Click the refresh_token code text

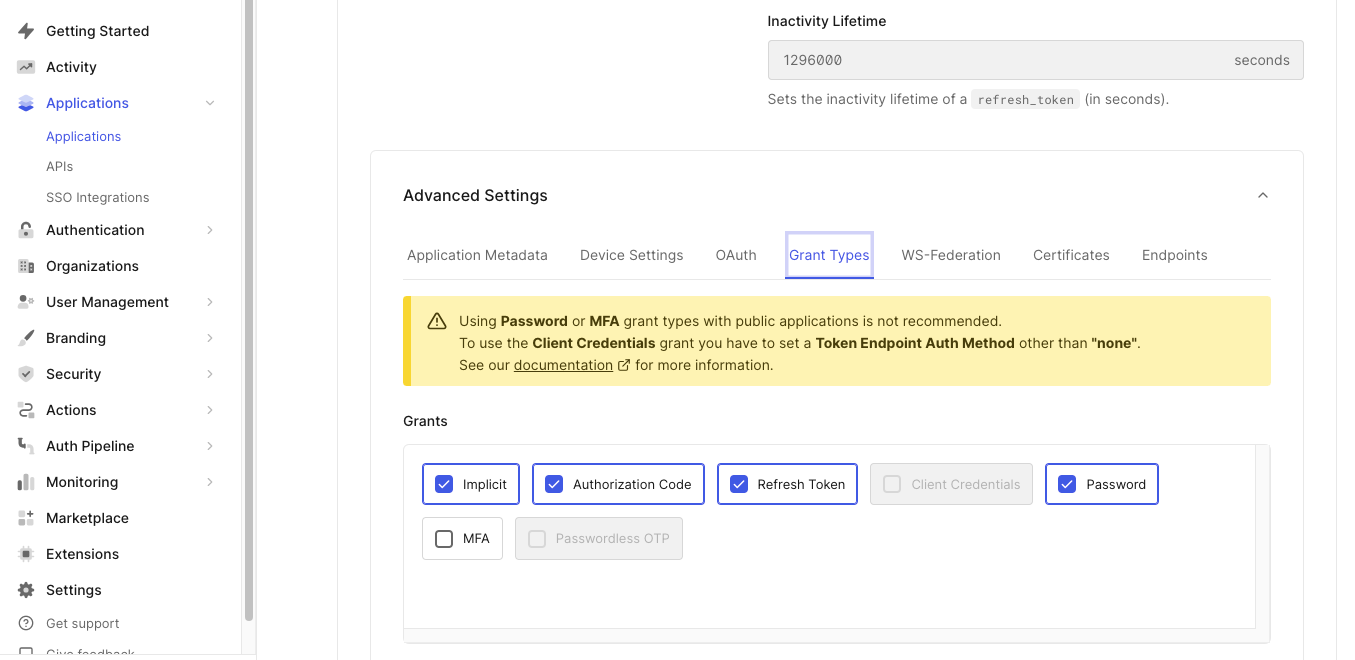(1025, 100)
